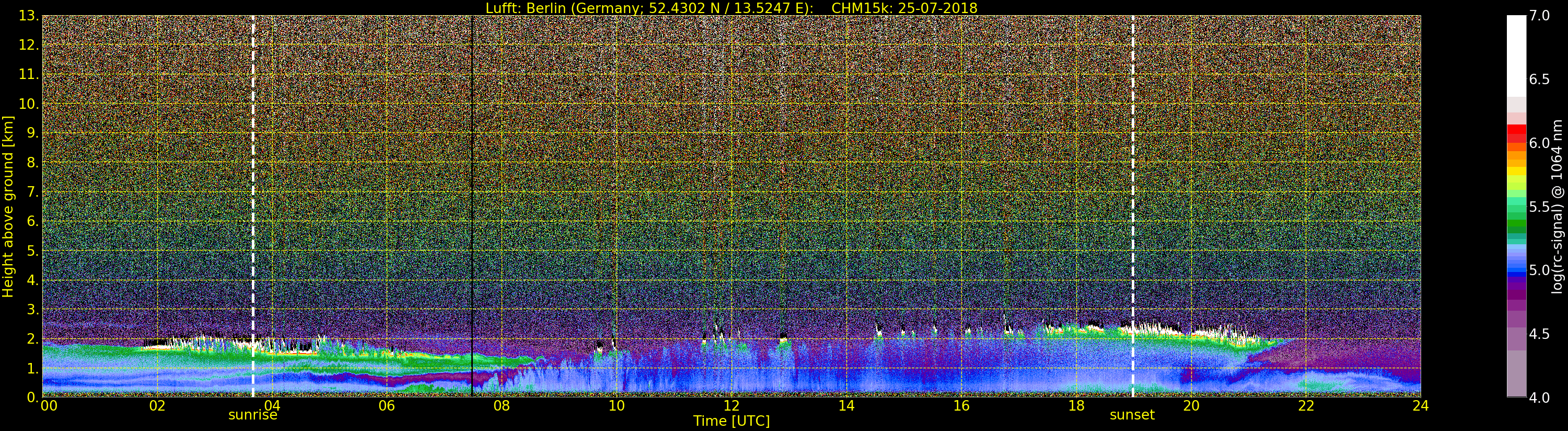Click the '8.' height axis tick label
This screenshot has height=431, width=1568.
[x=33, y=163]
